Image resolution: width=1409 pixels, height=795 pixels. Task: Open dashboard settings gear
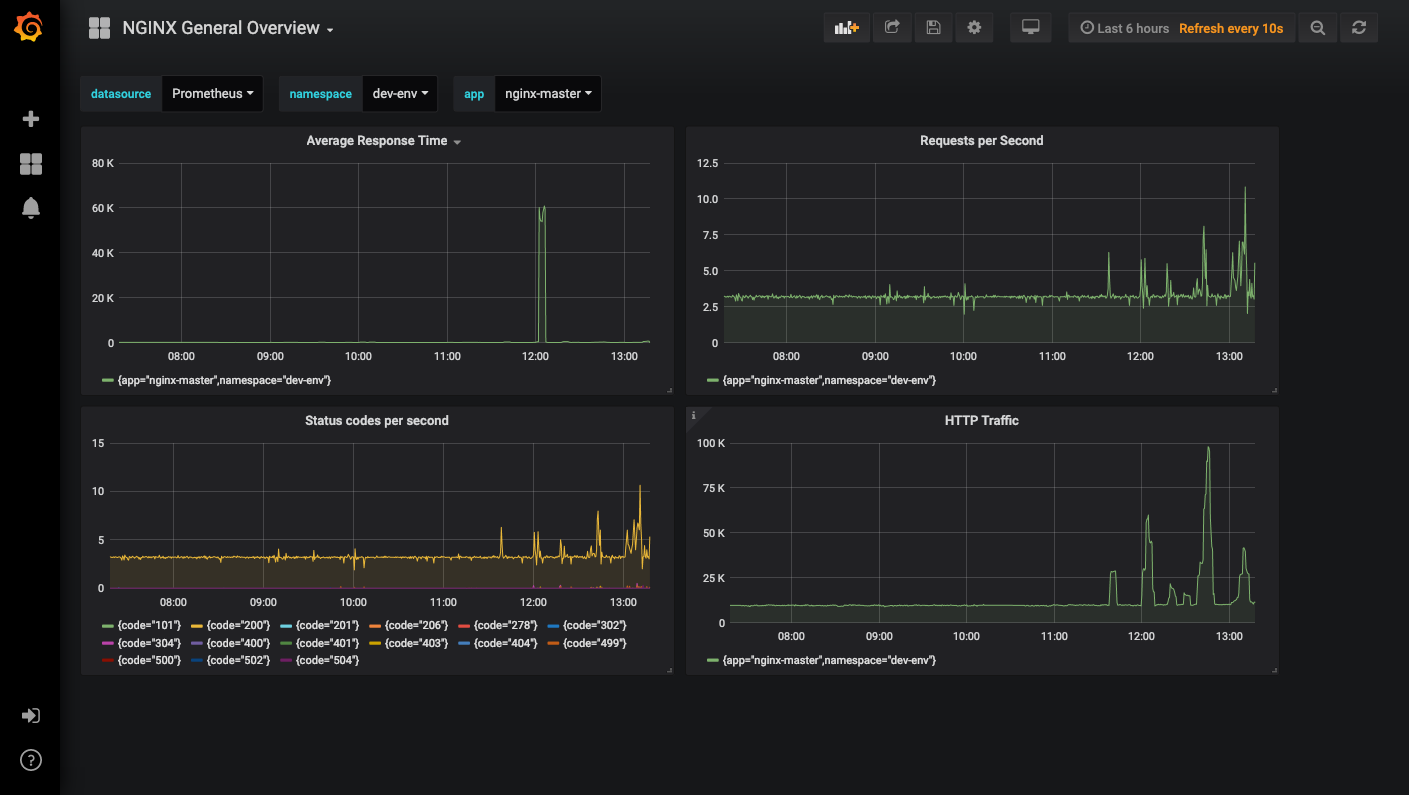[974, 28]
